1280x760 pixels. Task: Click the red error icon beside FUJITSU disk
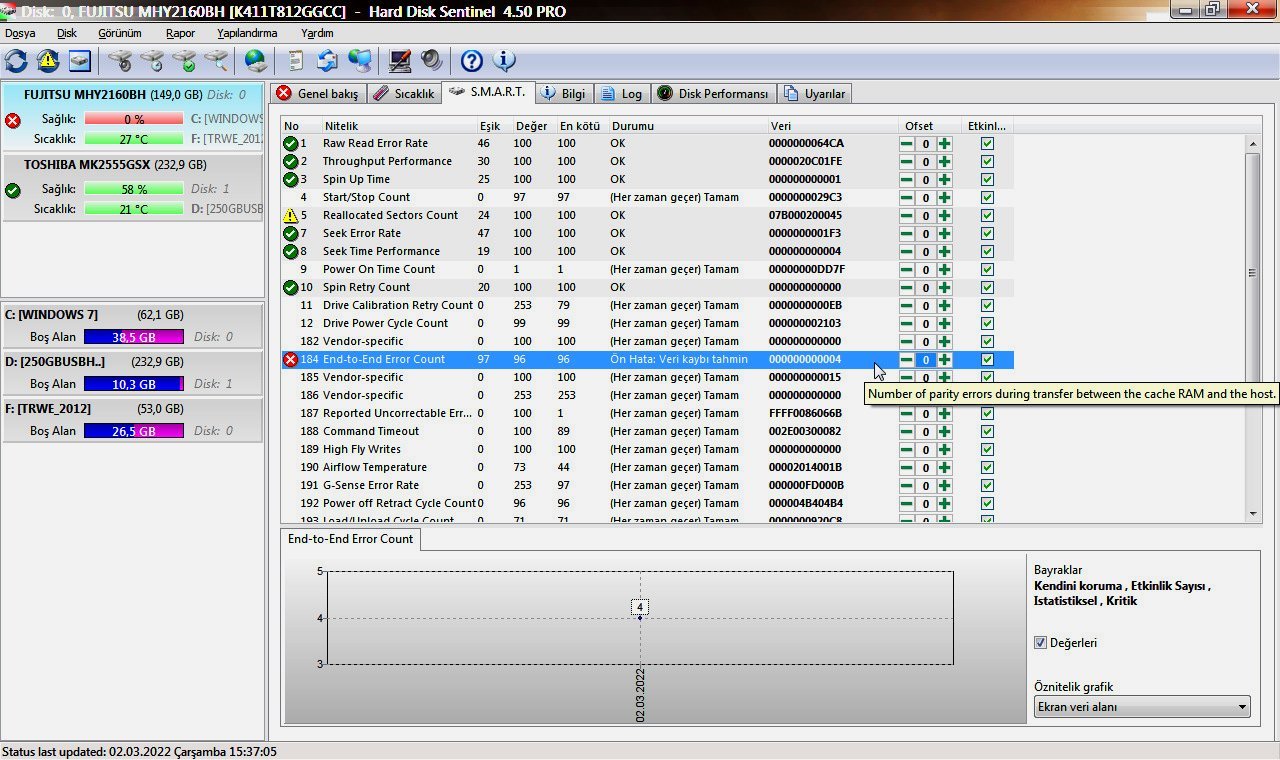point(13,120)
